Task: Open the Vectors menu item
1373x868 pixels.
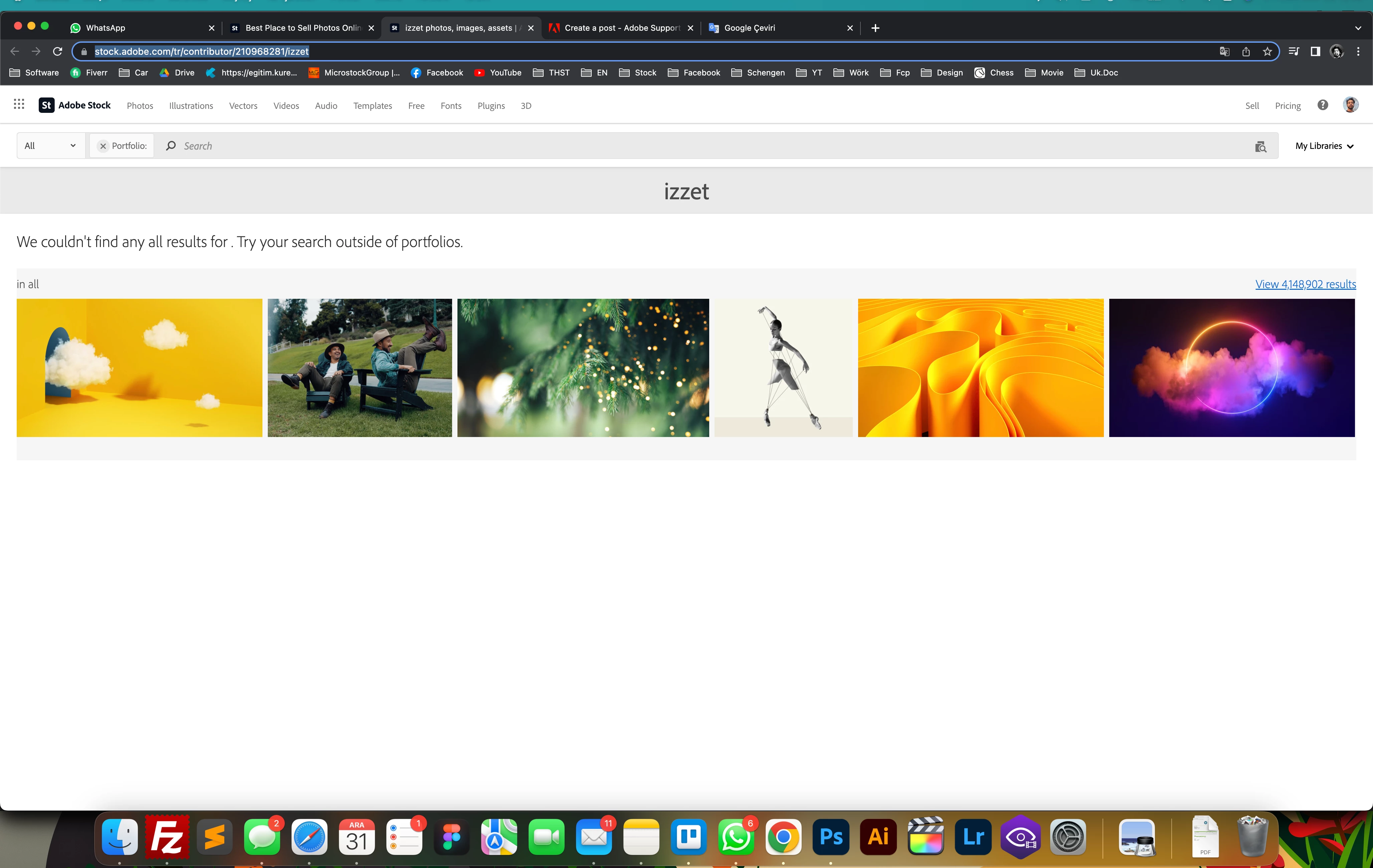Action: point(243,106)
